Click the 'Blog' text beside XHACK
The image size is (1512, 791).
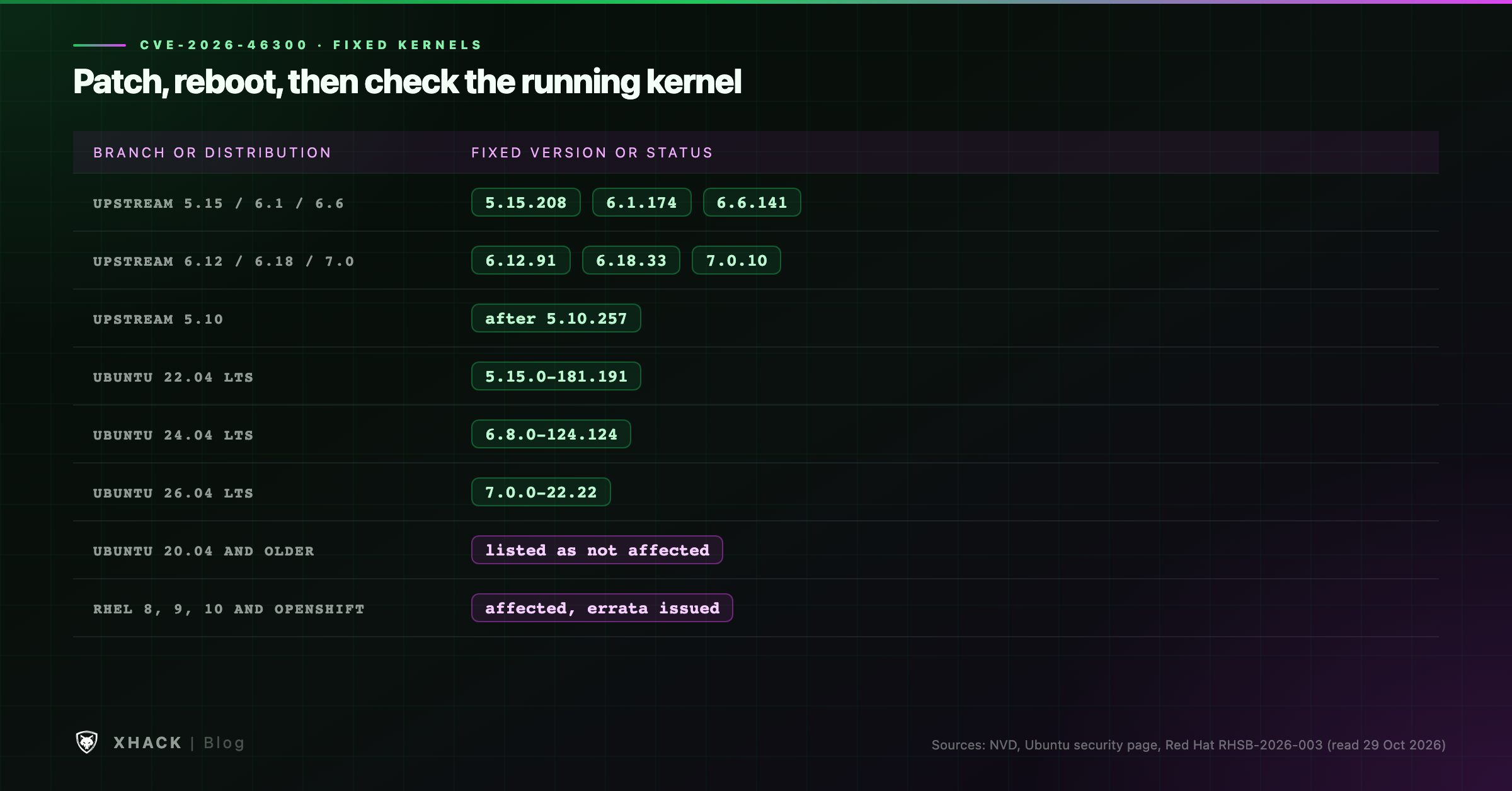point(224,744)
